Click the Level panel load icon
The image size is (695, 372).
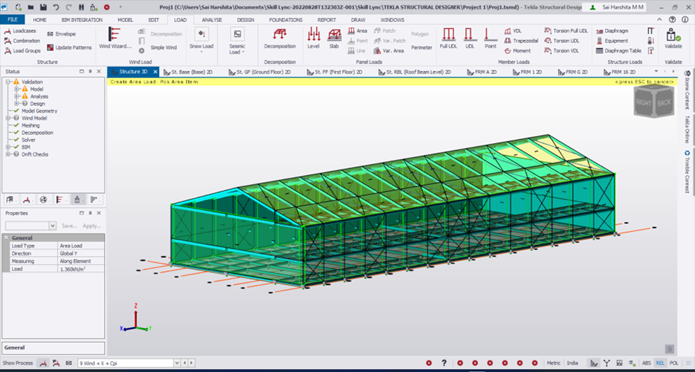tap(313, 38)
